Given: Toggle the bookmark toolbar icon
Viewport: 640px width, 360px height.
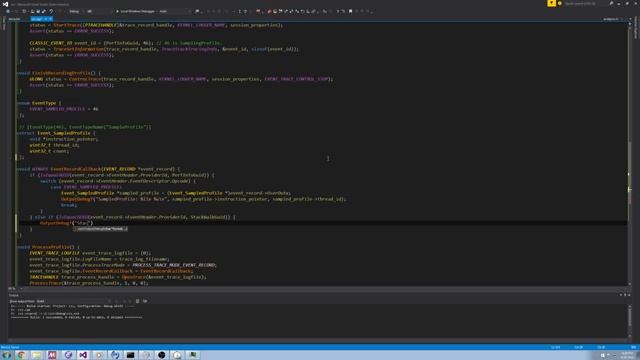Looking at the screenshot, I should (350, 11).
